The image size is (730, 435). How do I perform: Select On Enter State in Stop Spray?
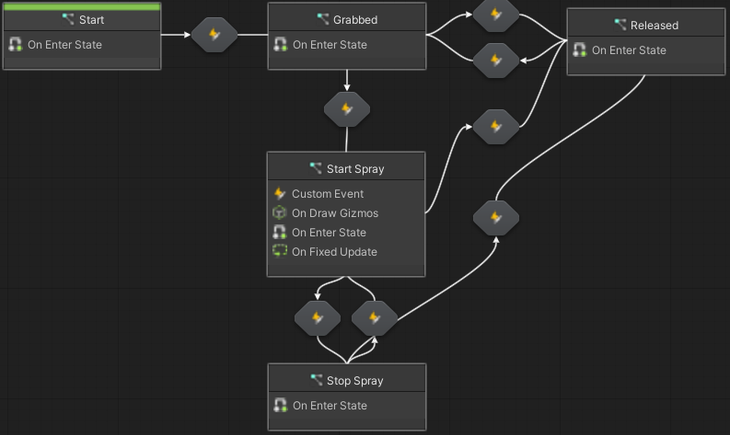click(x=329, y=405)
